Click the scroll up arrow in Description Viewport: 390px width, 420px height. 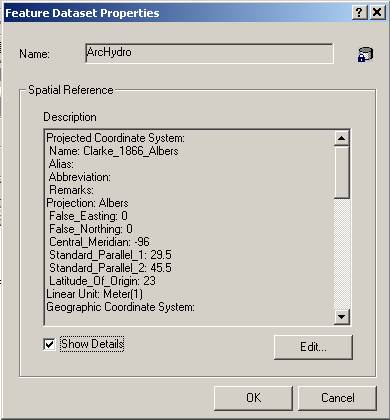point(342,138)
